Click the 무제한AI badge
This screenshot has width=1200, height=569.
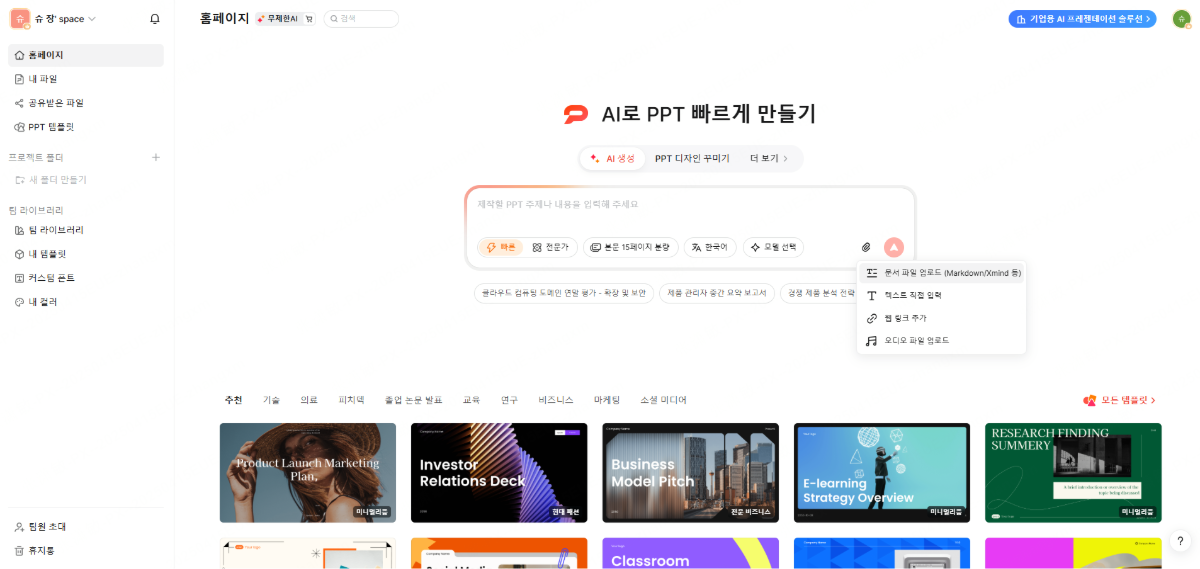click(x=277, y=18)
